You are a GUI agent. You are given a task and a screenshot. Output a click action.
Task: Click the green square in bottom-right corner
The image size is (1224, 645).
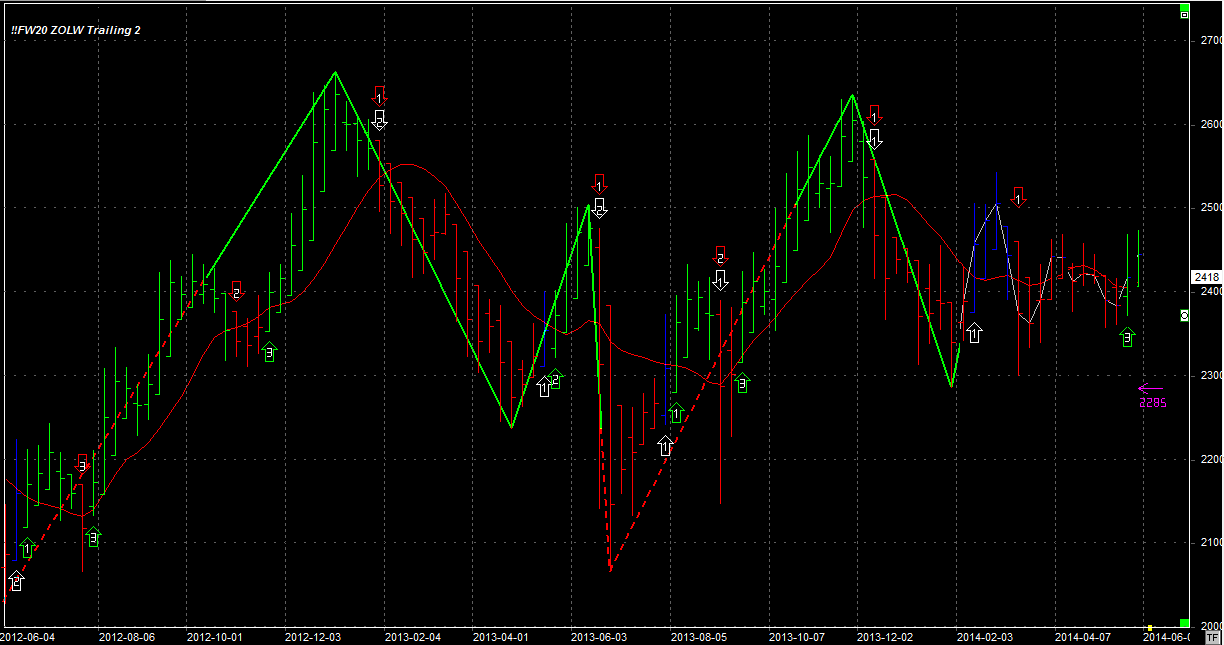click(x=1185, y=623)
